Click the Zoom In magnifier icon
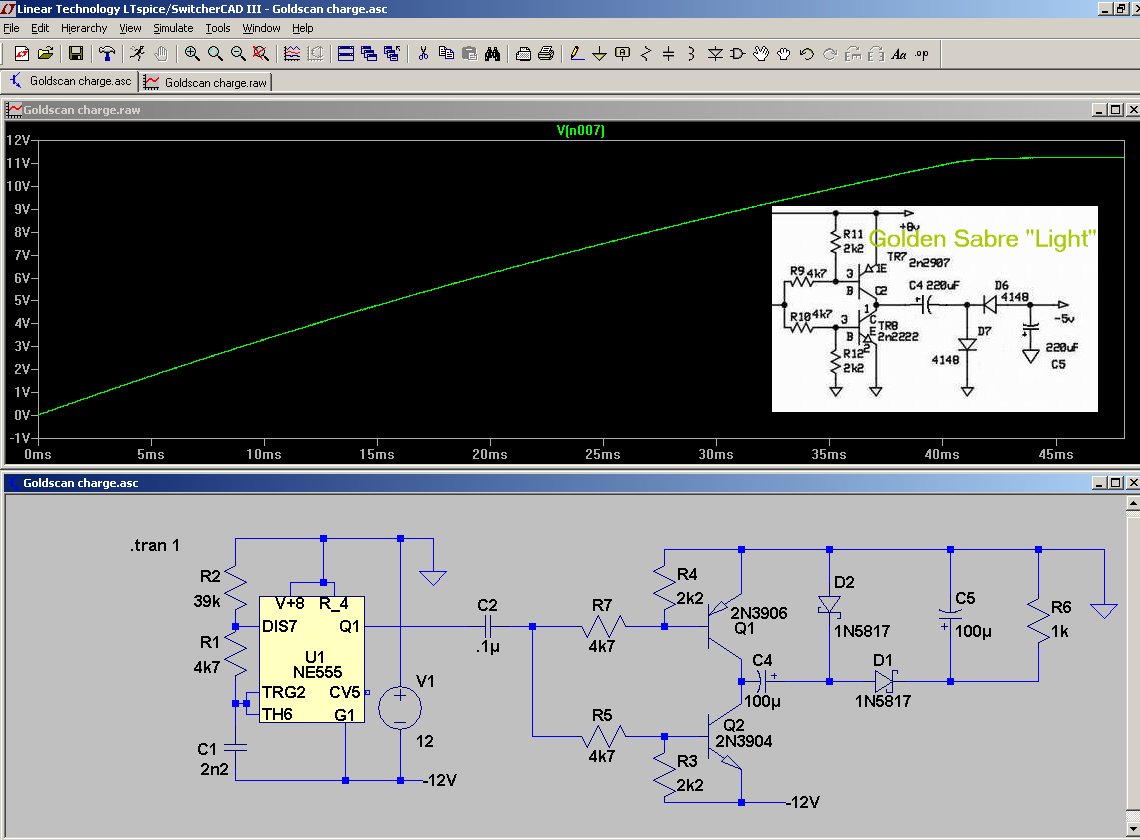The width and height of the screenshot is (1140, 840). (x=191, y=54)
